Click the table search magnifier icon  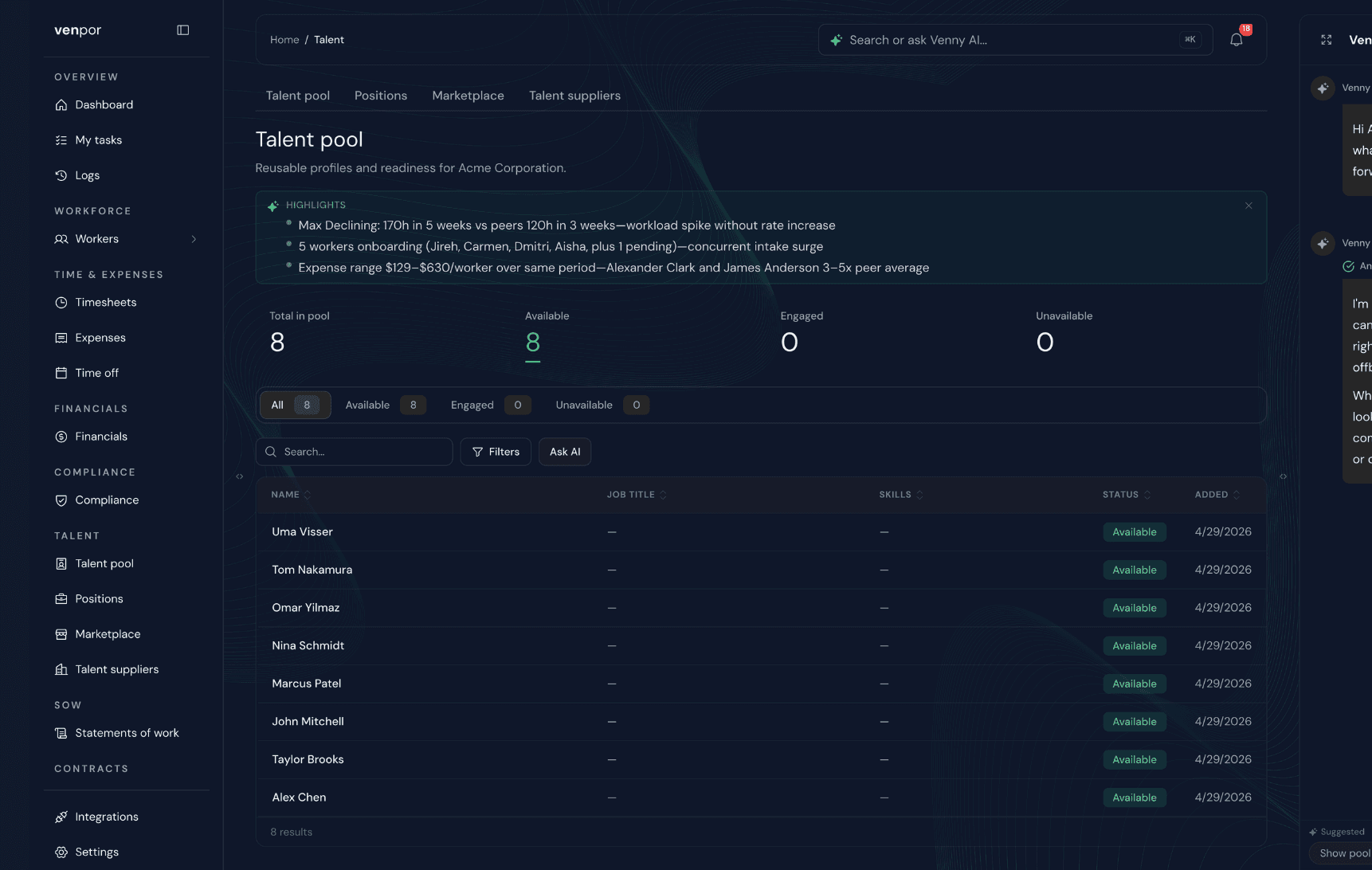271,452
